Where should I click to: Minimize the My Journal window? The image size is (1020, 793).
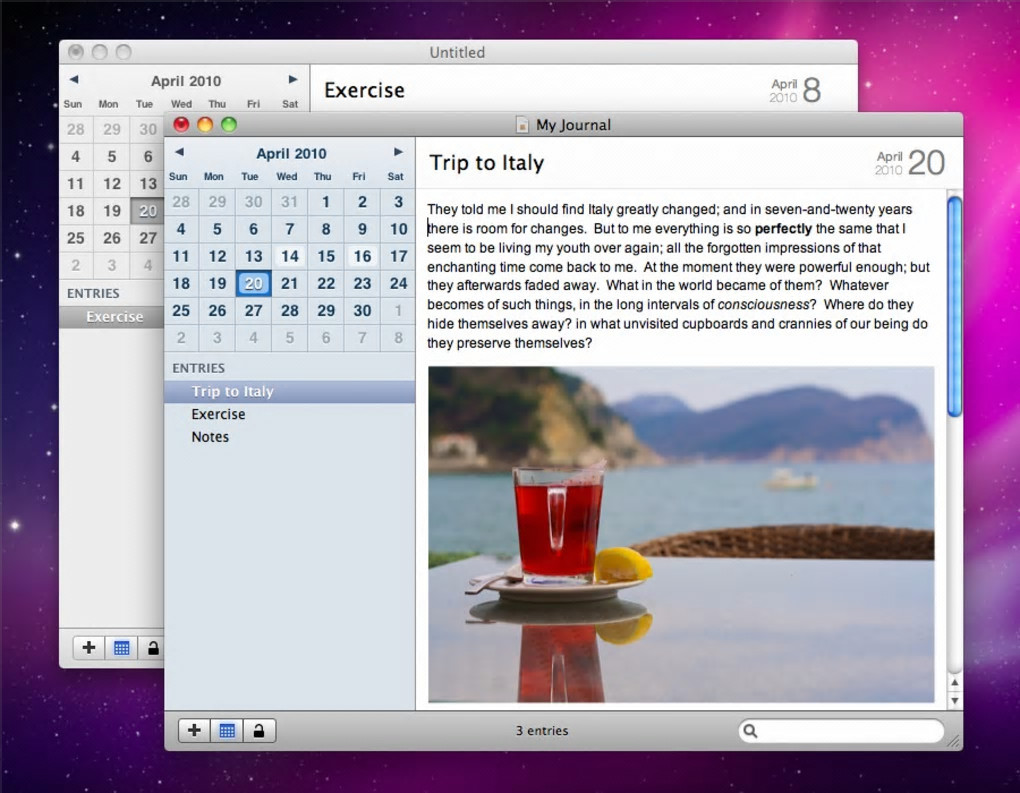[205, 124]
